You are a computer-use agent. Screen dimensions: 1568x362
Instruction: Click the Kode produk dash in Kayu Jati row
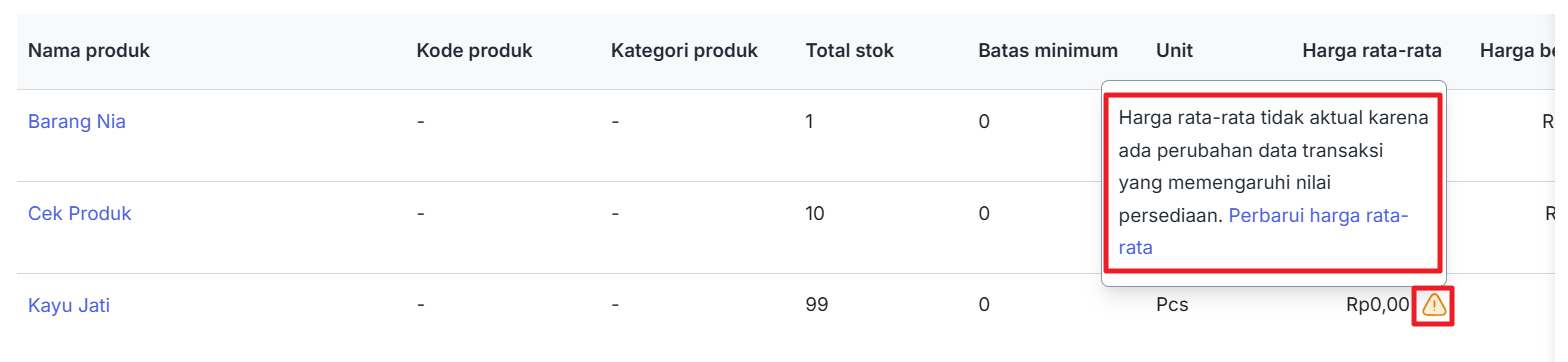click(x=421, y=305)
